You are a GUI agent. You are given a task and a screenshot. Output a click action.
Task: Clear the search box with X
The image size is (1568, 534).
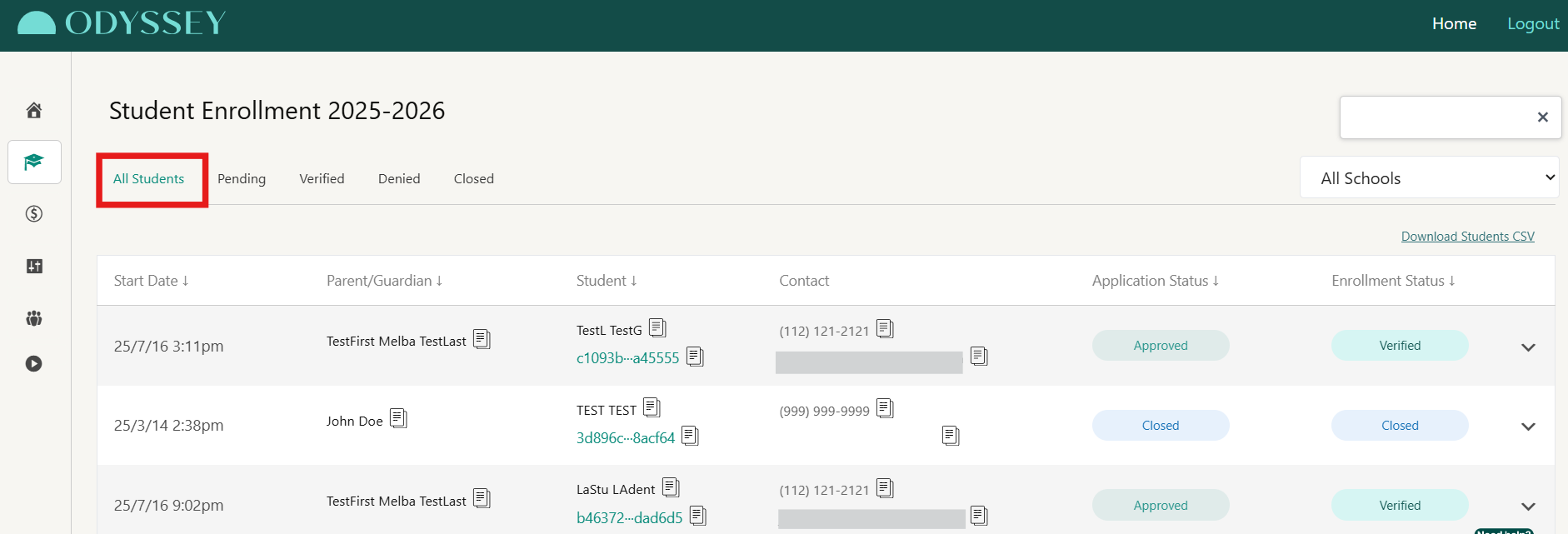pyautogui.click(x=1543, y=117)
